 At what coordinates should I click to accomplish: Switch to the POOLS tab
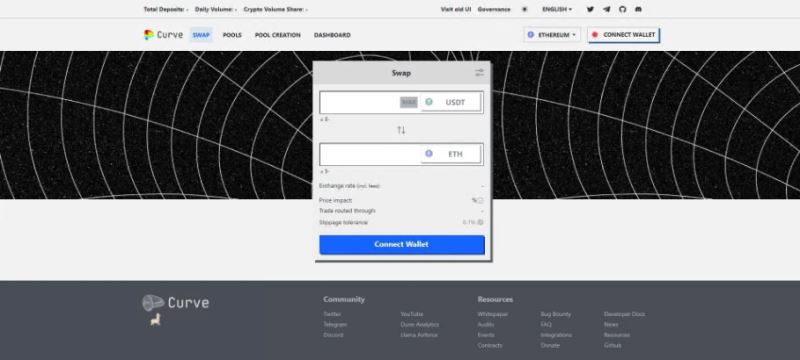point(232,35)
